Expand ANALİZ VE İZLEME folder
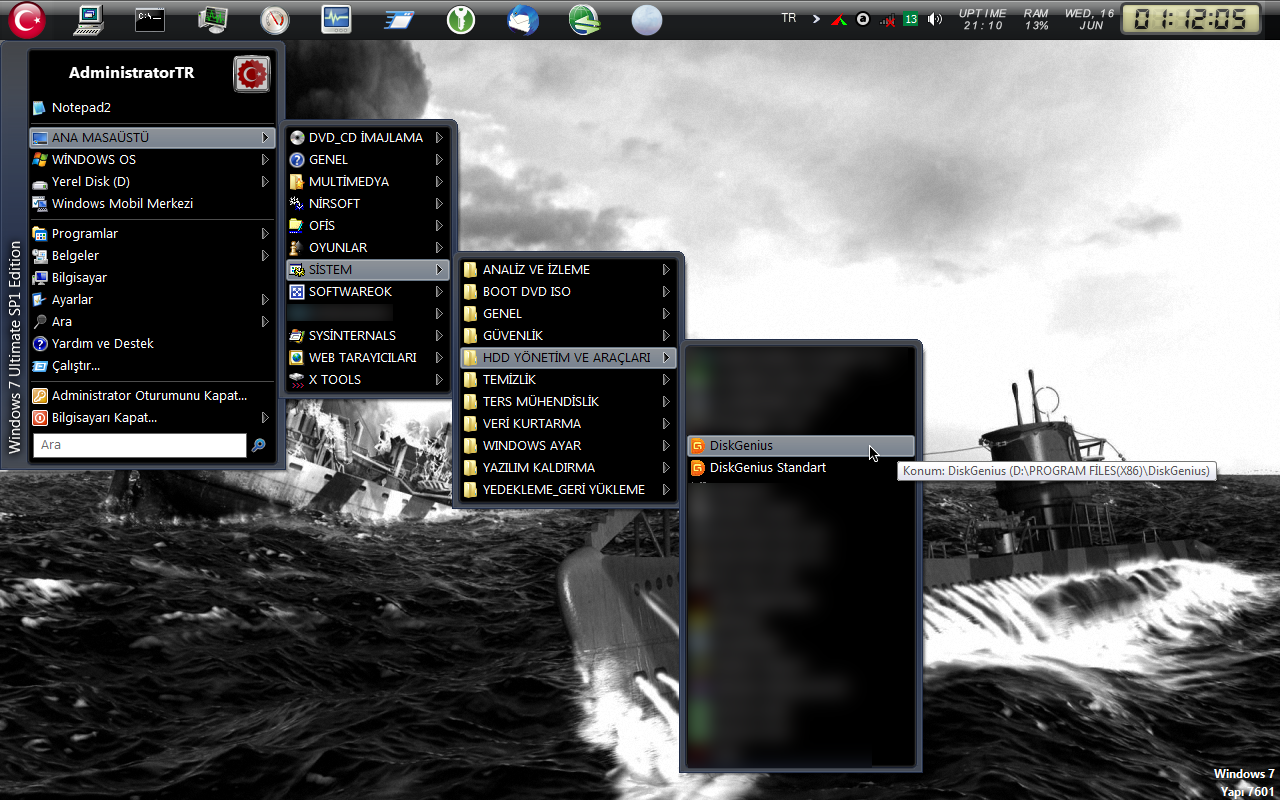 [568, 269]
